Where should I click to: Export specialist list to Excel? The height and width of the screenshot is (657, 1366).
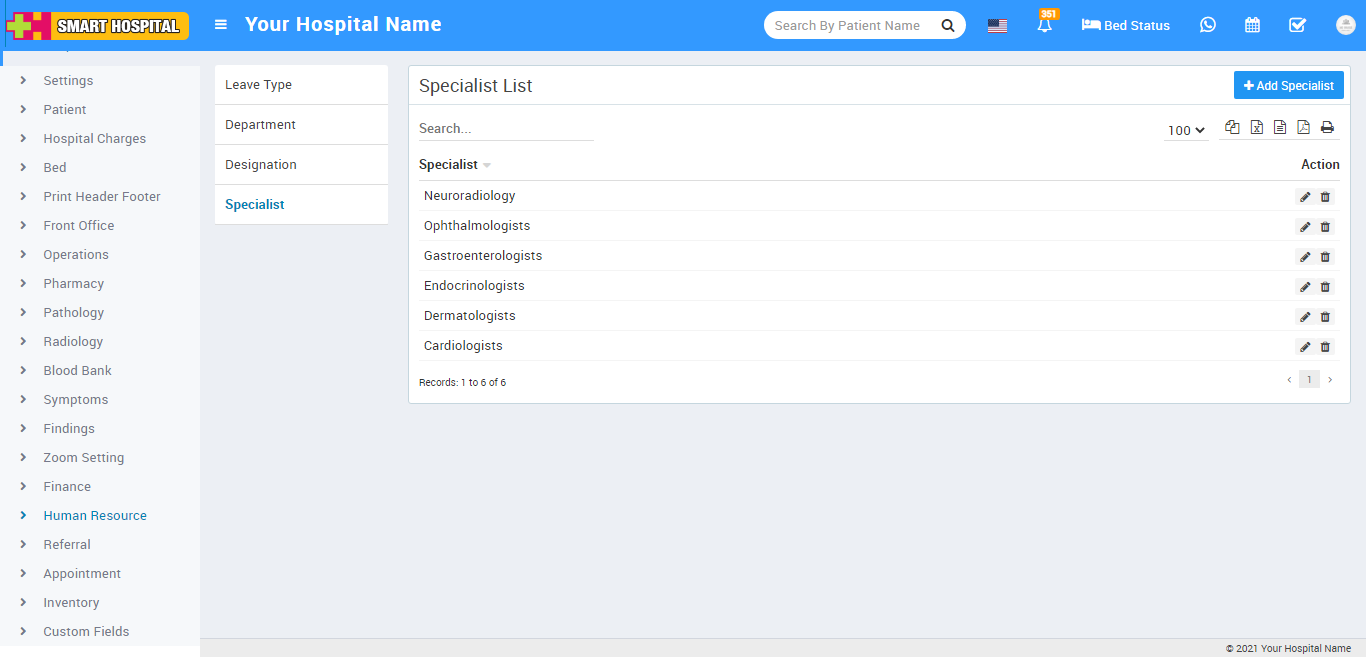(1256, 127)
